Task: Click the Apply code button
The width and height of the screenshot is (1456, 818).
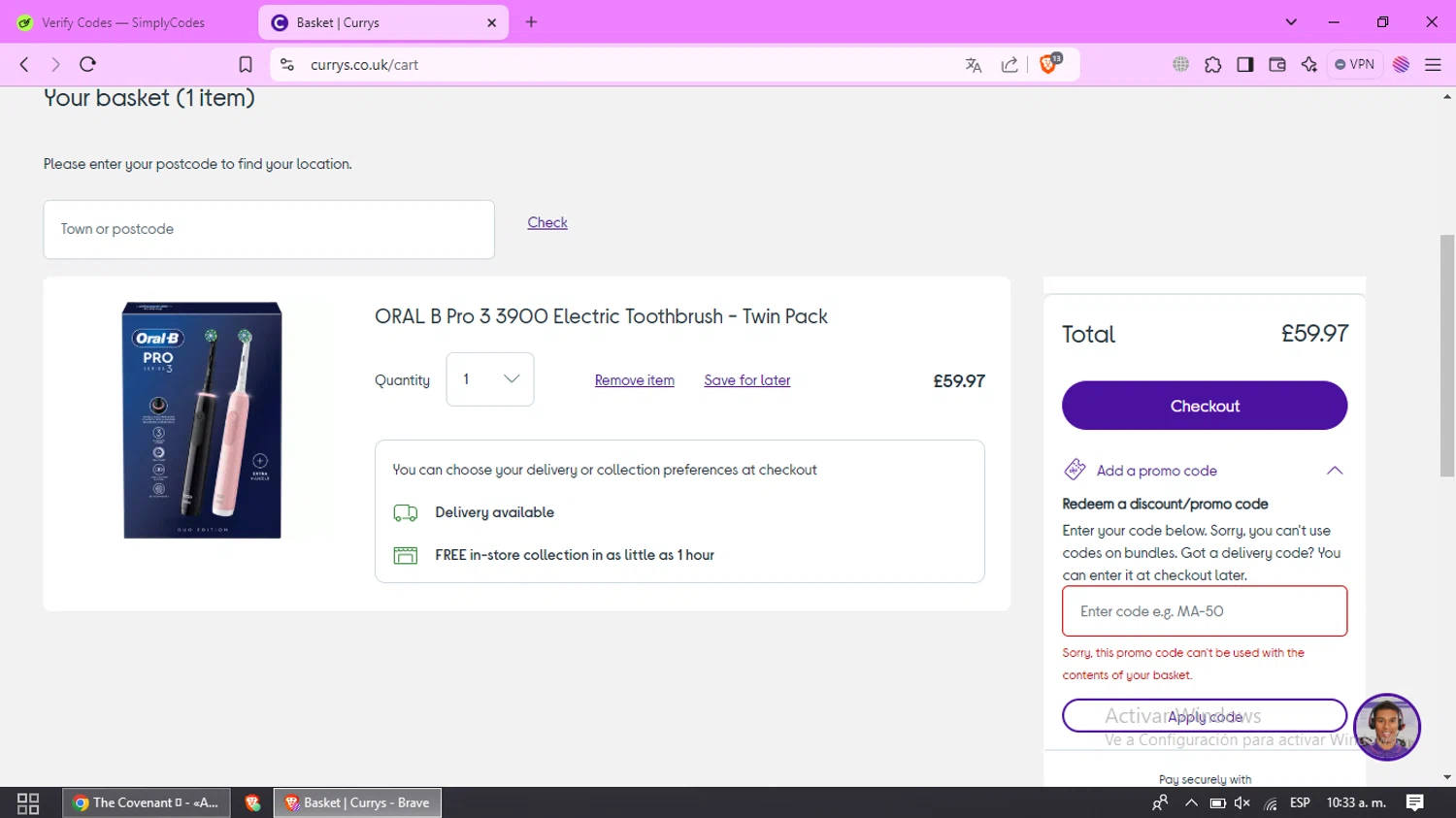Action: click(x=1205, y=716)
